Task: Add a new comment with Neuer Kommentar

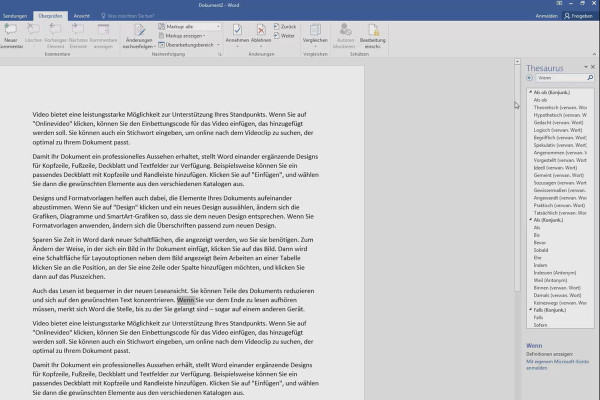Action: pos(11,36)
